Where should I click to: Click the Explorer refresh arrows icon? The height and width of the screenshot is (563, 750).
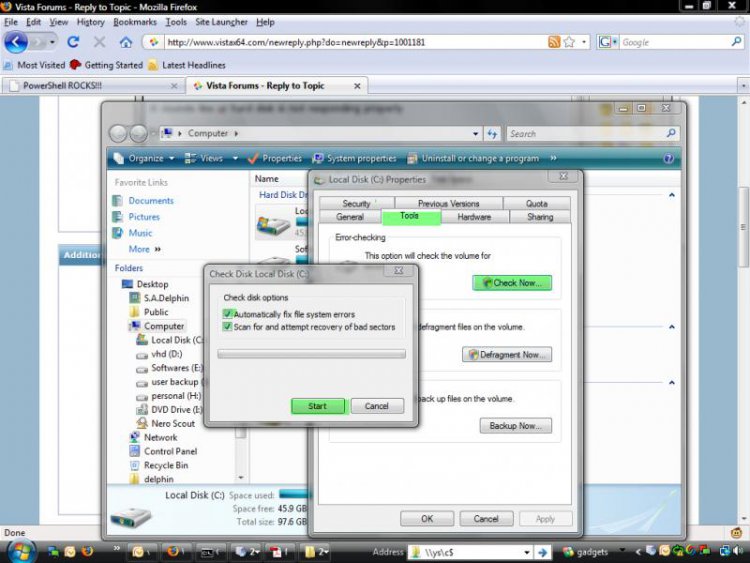pos(493,134)
